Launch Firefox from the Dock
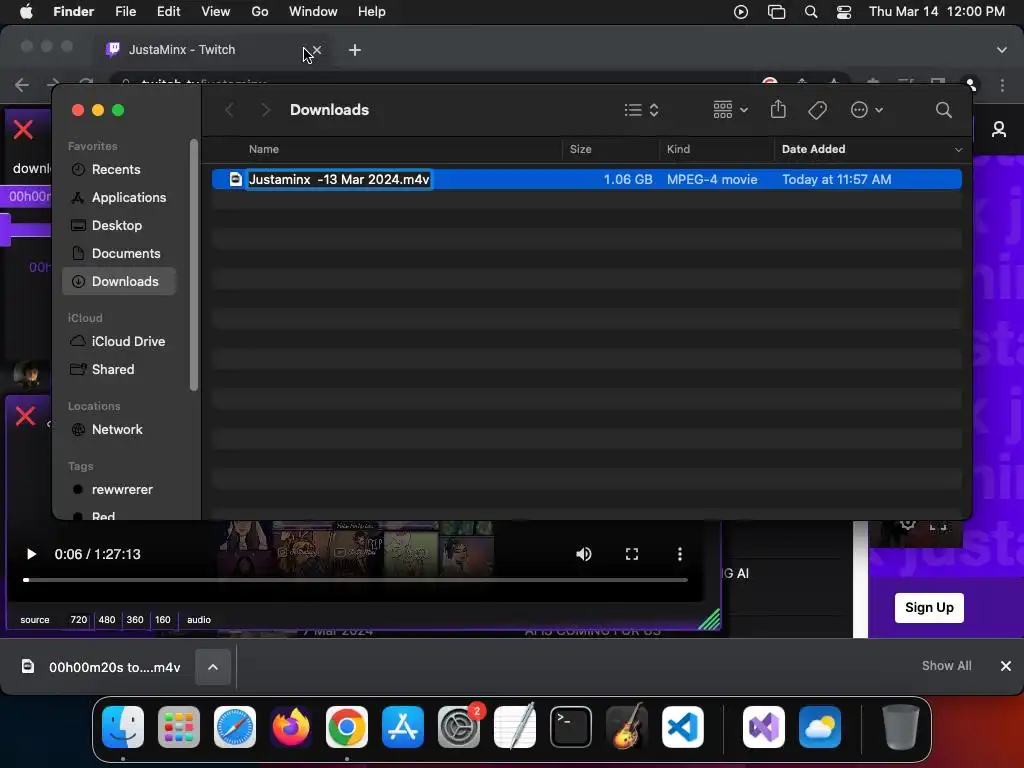Viewport: 1024px width, 768px height. (291, 727)
